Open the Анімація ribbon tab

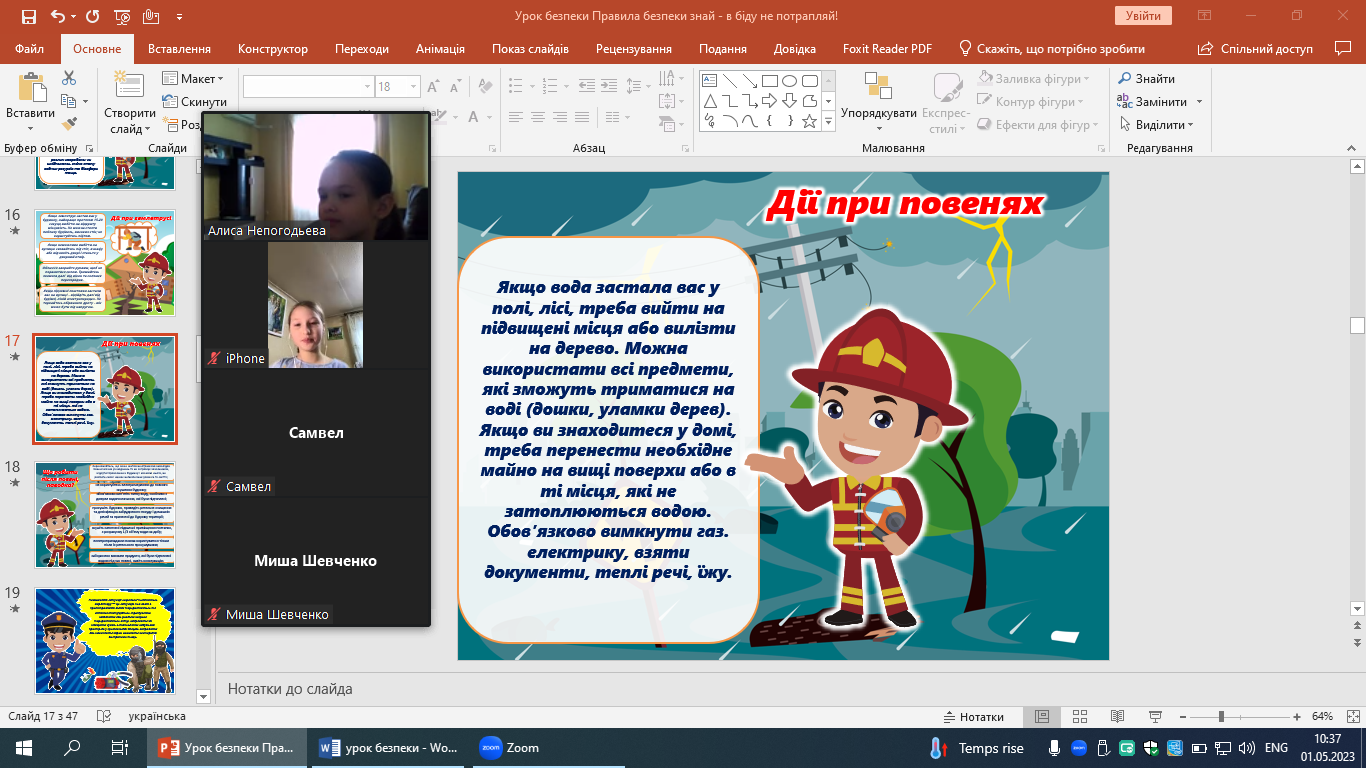click(440, 49)
